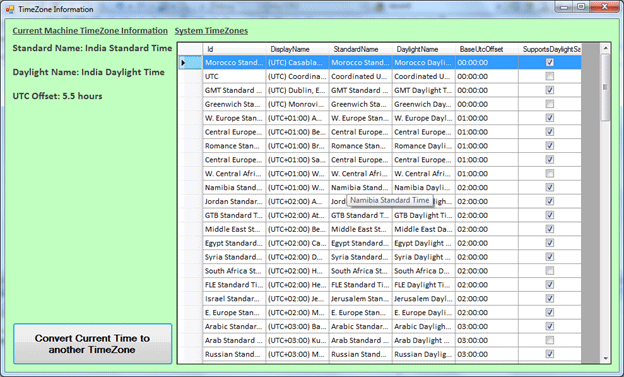Select the Id cell 'Syria Standard...'

pyautogui.click(x=234, y=257)
